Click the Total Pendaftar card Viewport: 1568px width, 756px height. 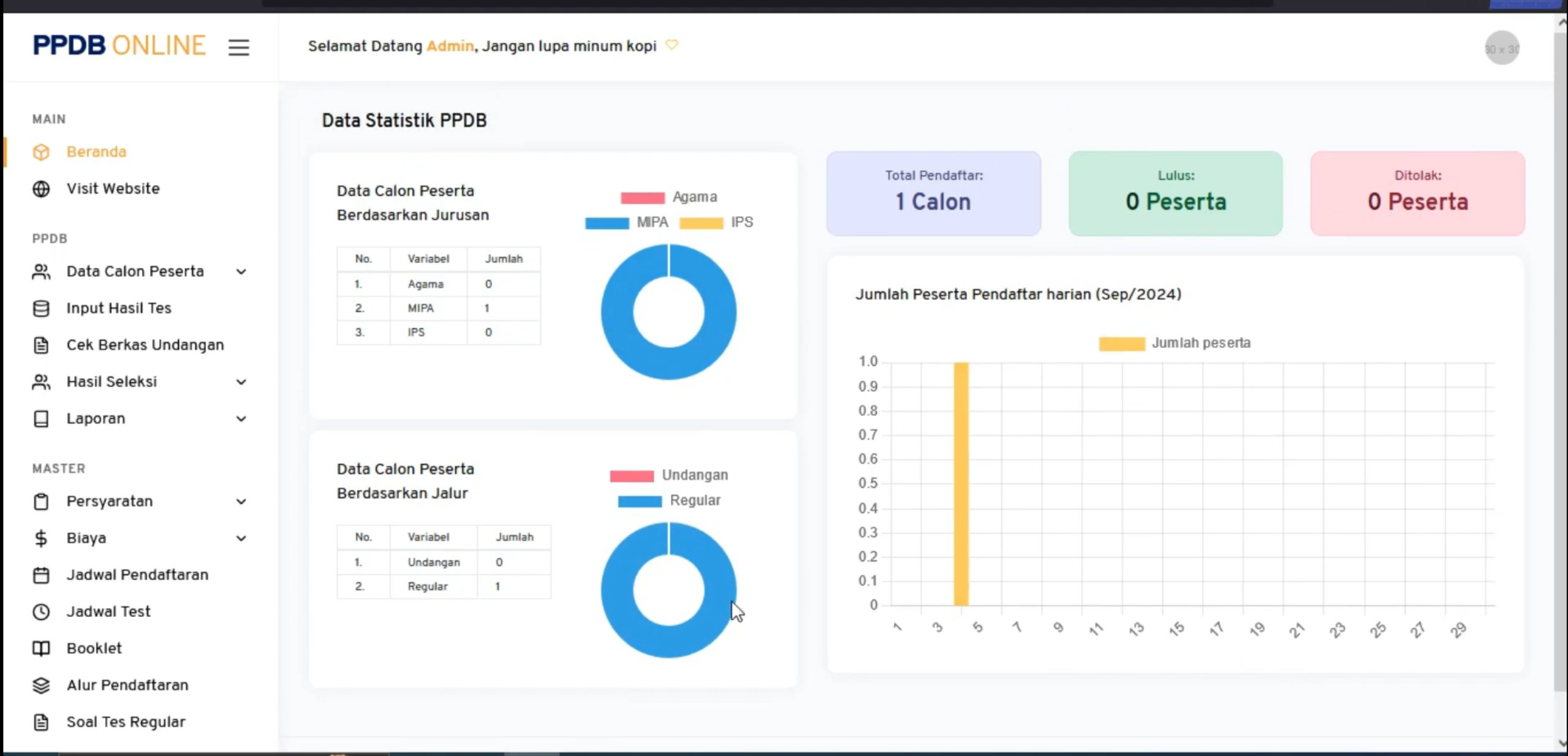pos(933,194)
